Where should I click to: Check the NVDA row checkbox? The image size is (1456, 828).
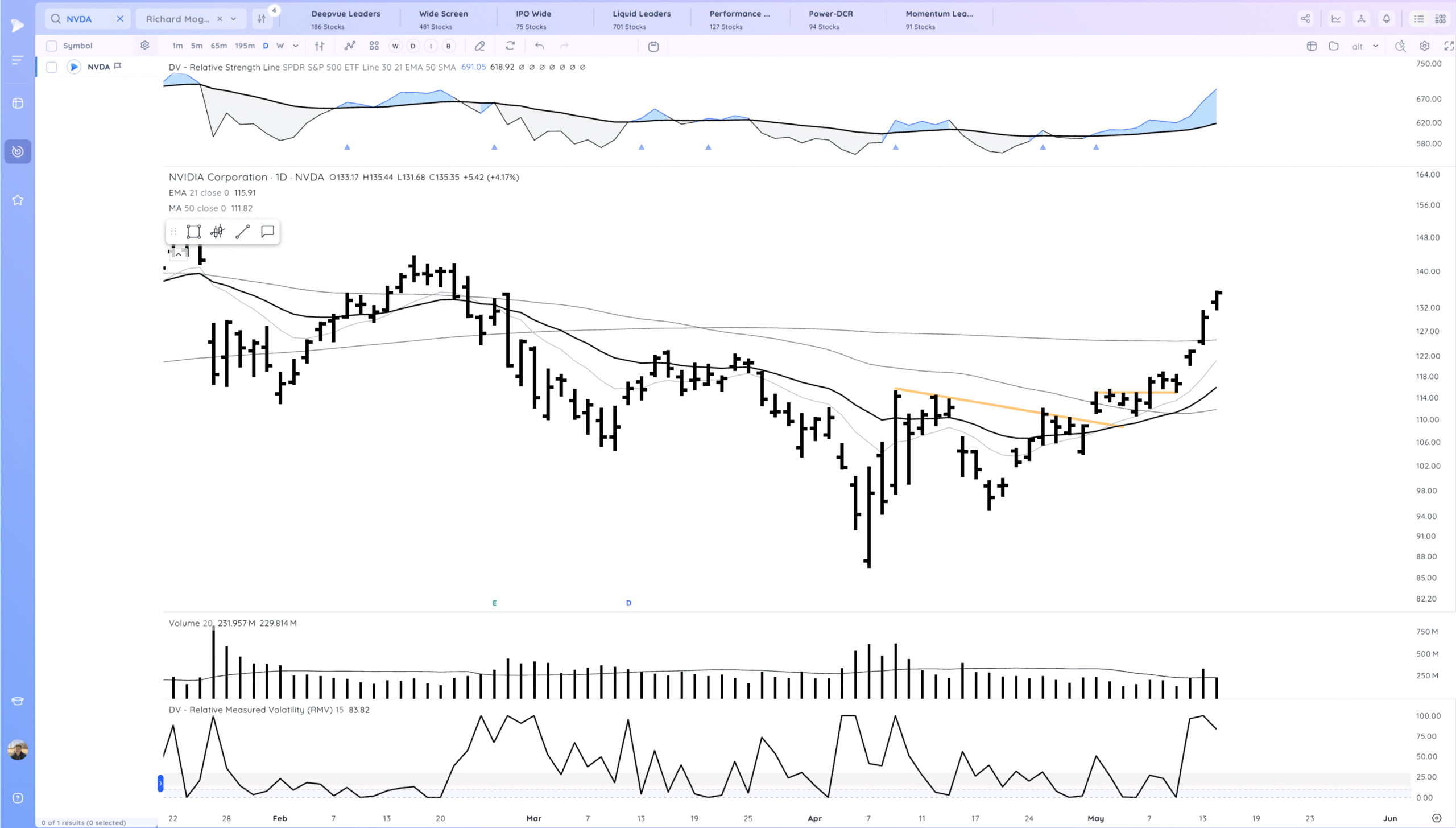click(x=52, y=67)
